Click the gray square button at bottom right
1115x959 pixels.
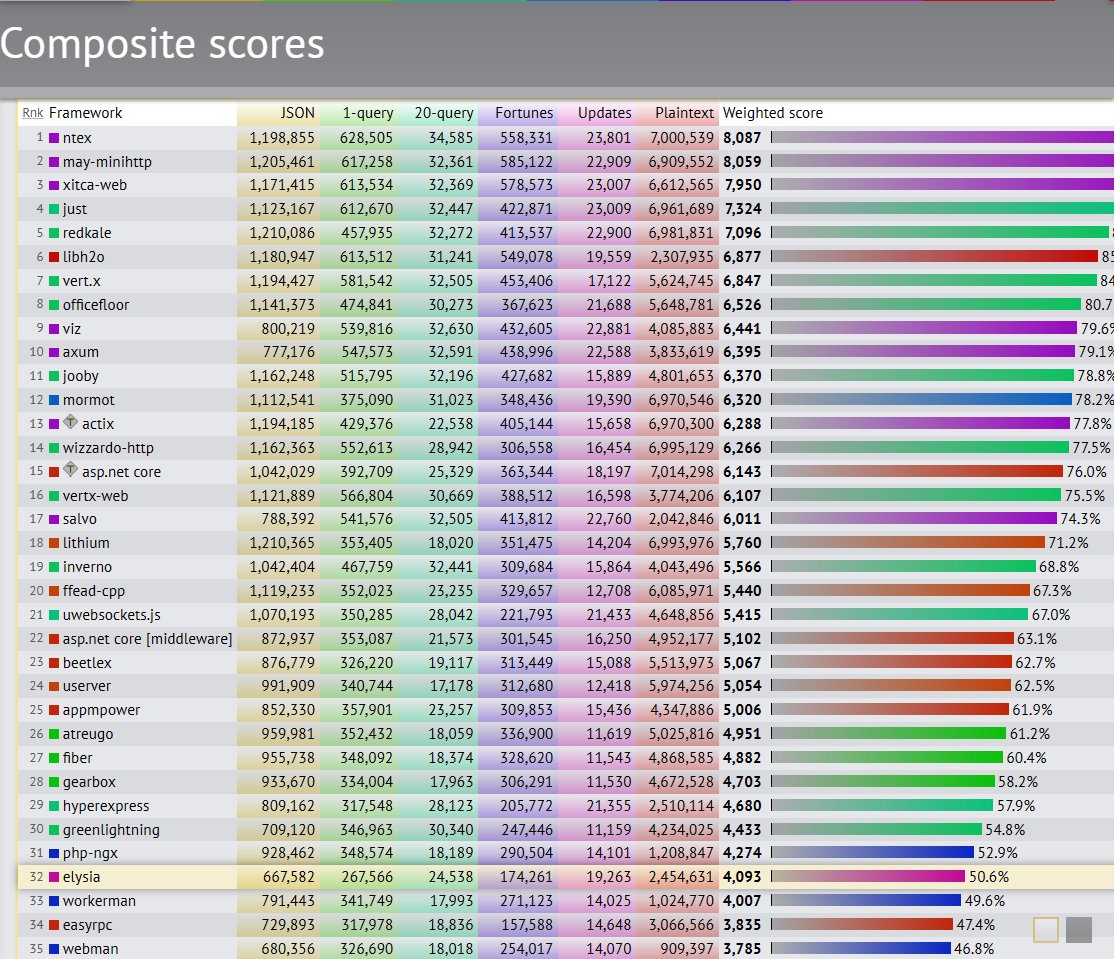[x=1079, y=930]
